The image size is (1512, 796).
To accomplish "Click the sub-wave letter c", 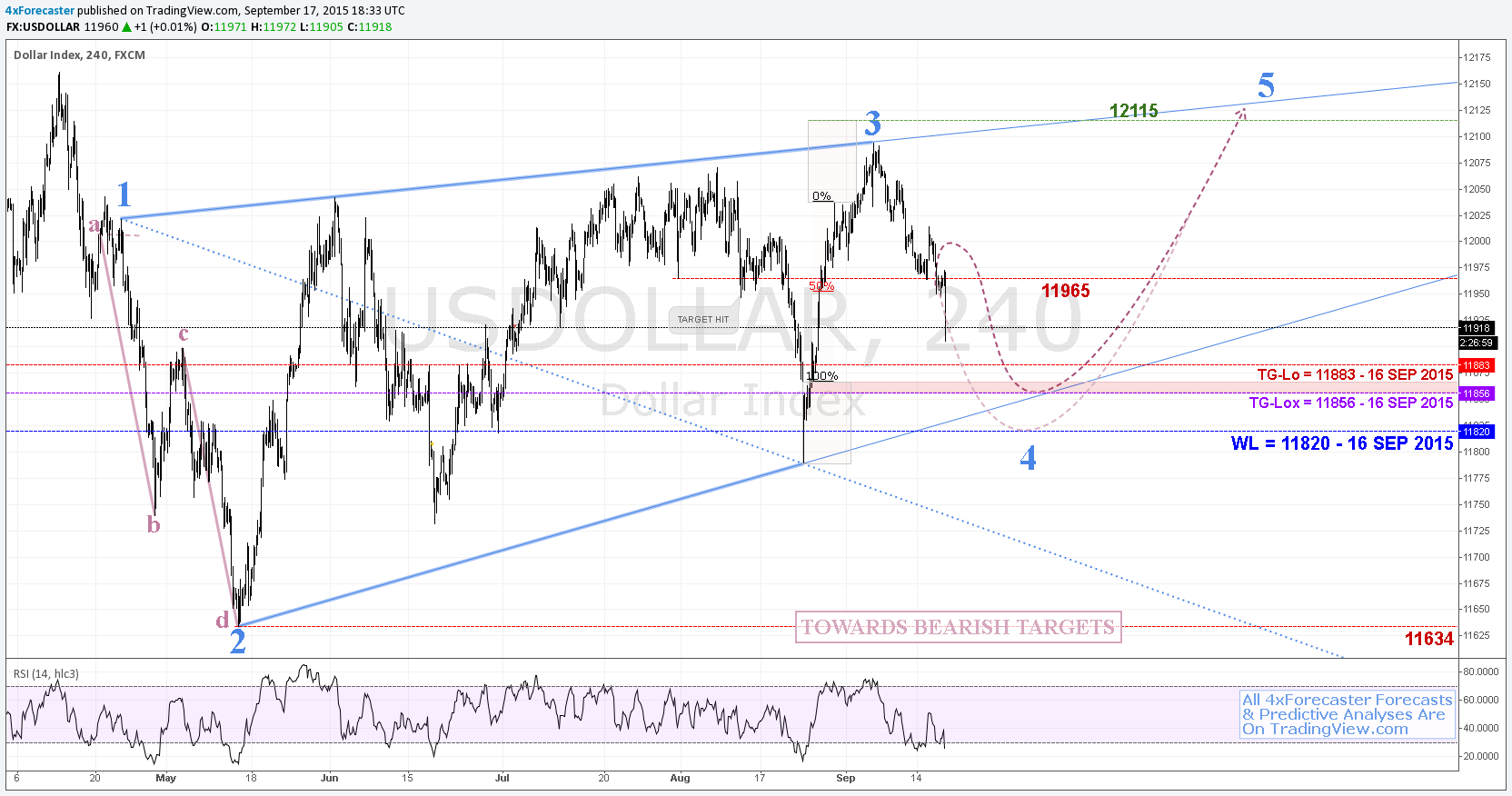I will click(x=184, y=333).
